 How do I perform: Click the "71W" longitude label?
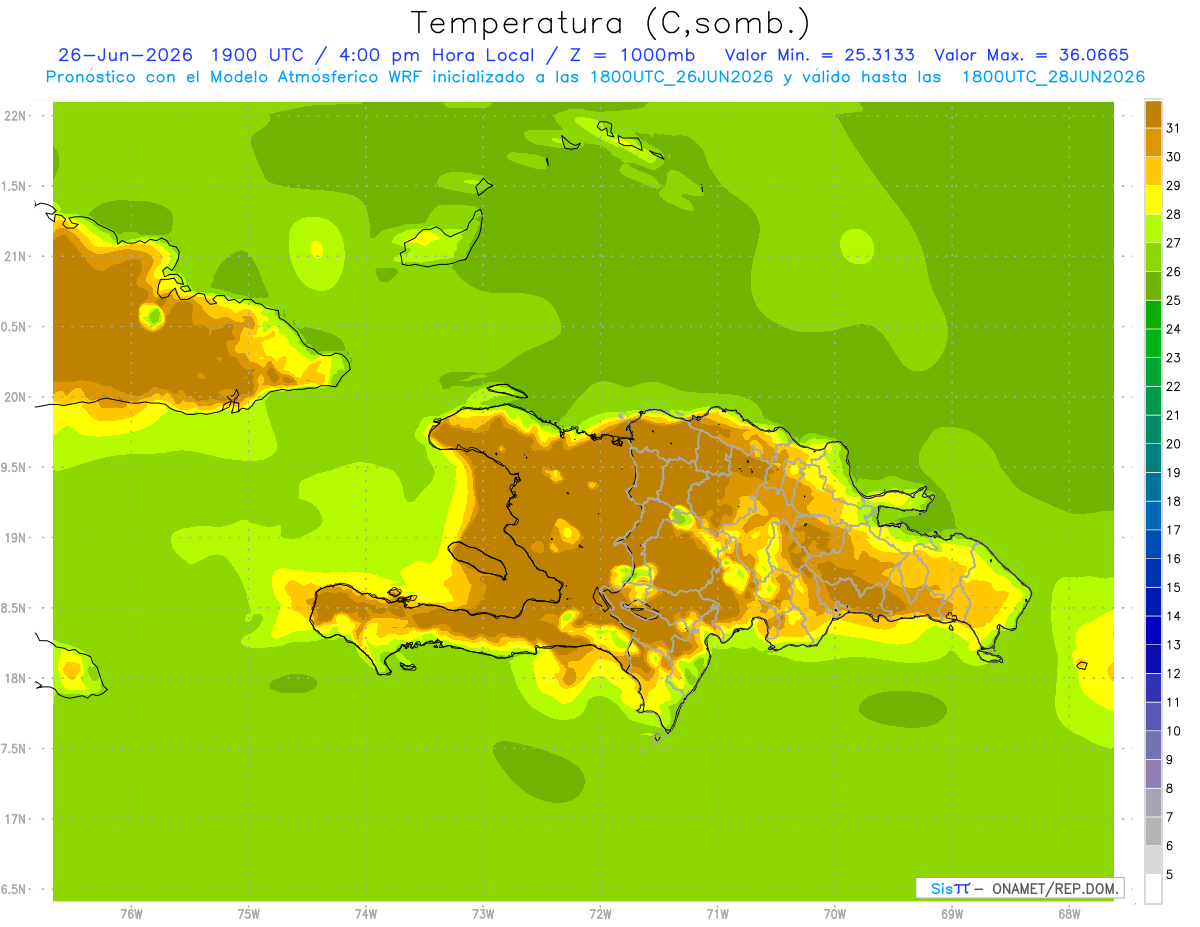coord(717,914)
